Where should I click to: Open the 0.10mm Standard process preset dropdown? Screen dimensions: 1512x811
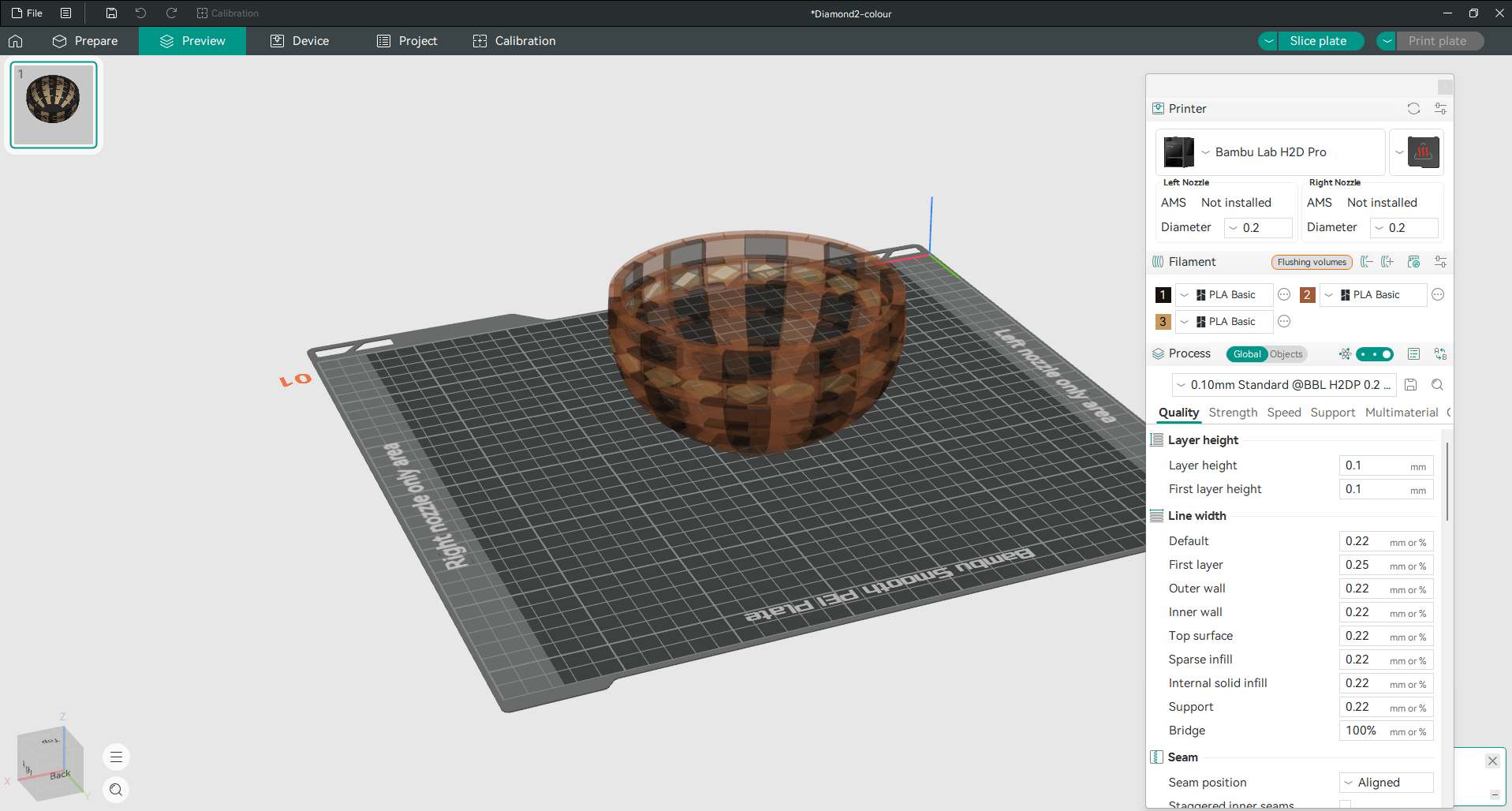click(x=1283, y=385)
